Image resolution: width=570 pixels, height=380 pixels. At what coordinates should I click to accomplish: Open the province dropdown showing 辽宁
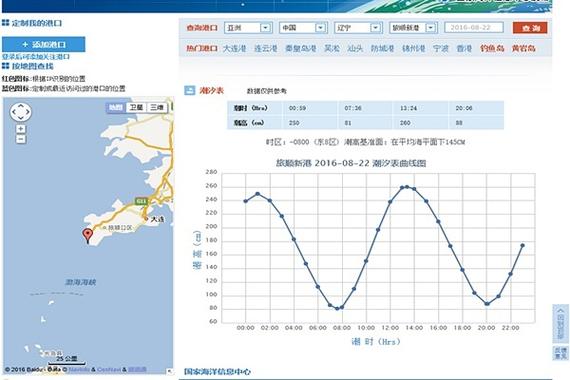click(x=357, y=28)
